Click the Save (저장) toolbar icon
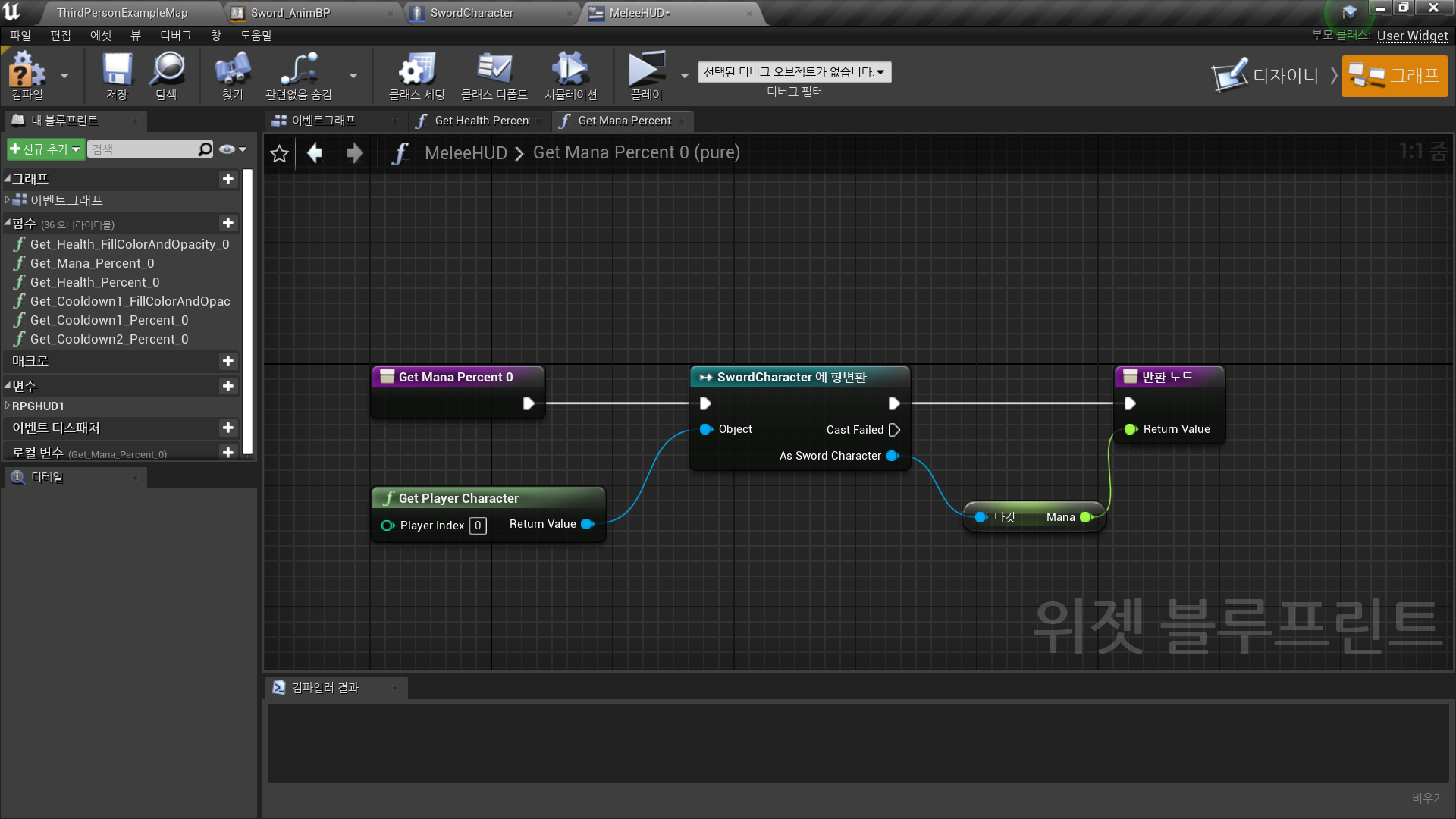Screen dimensions: 1456x819 point(117,75)
